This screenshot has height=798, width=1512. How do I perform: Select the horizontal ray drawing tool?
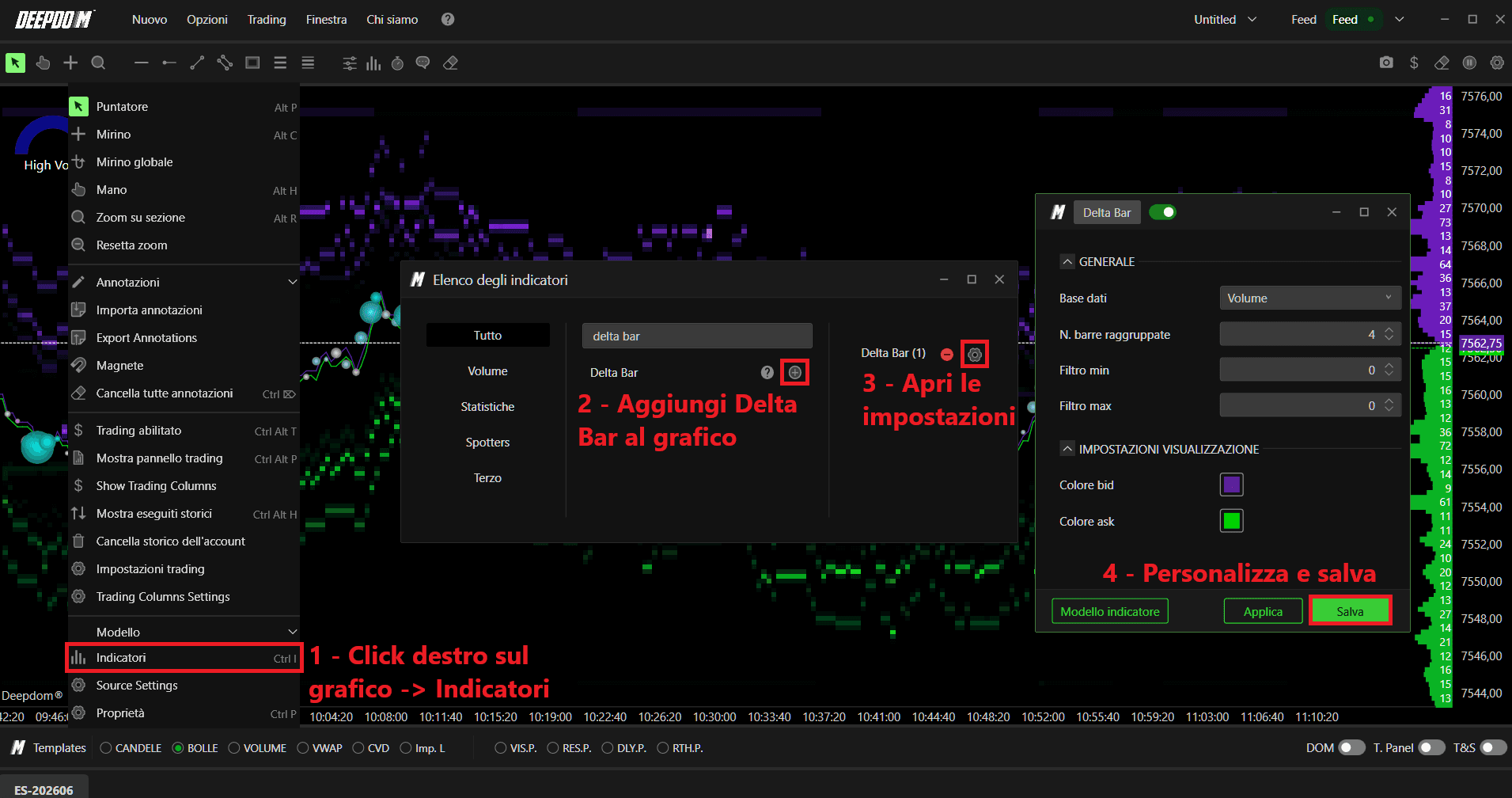[x=169, y=63]
